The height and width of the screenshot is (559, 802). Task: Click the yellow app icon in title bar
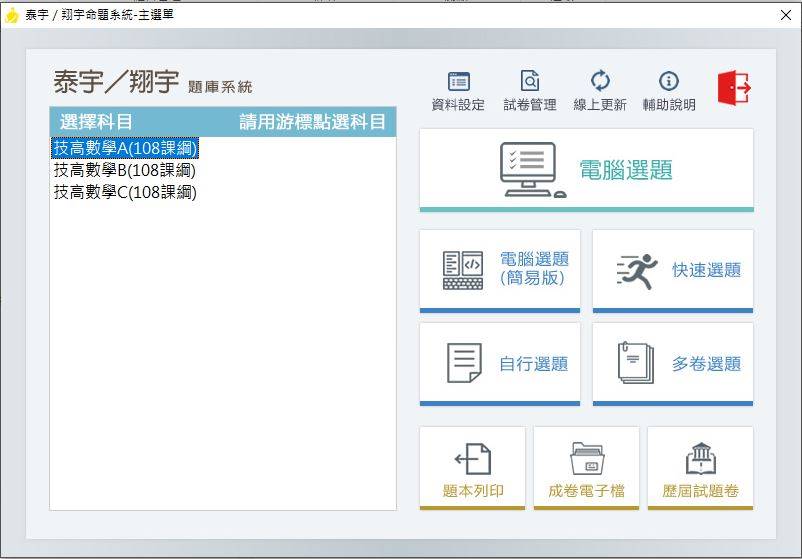click(x=11, y=15)
